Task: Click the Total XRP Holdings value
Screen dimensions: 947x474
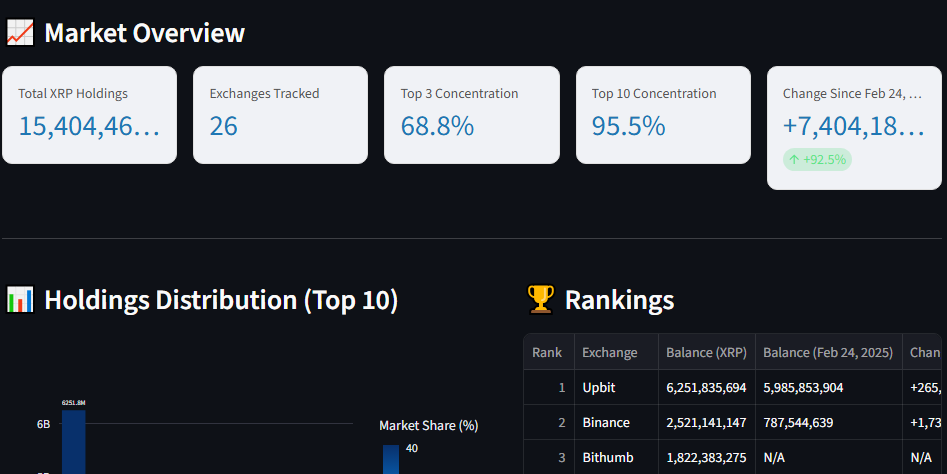Action: 89,126
